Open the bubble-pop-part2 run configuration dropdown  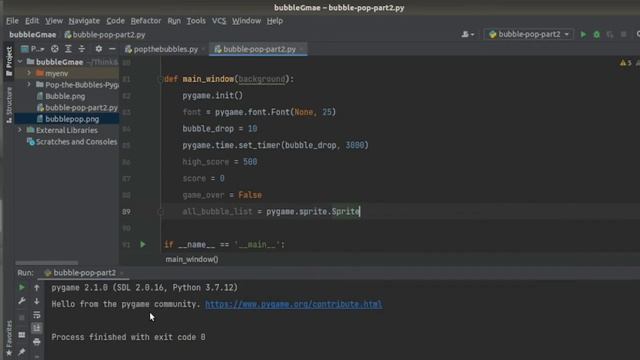point(529,34)
